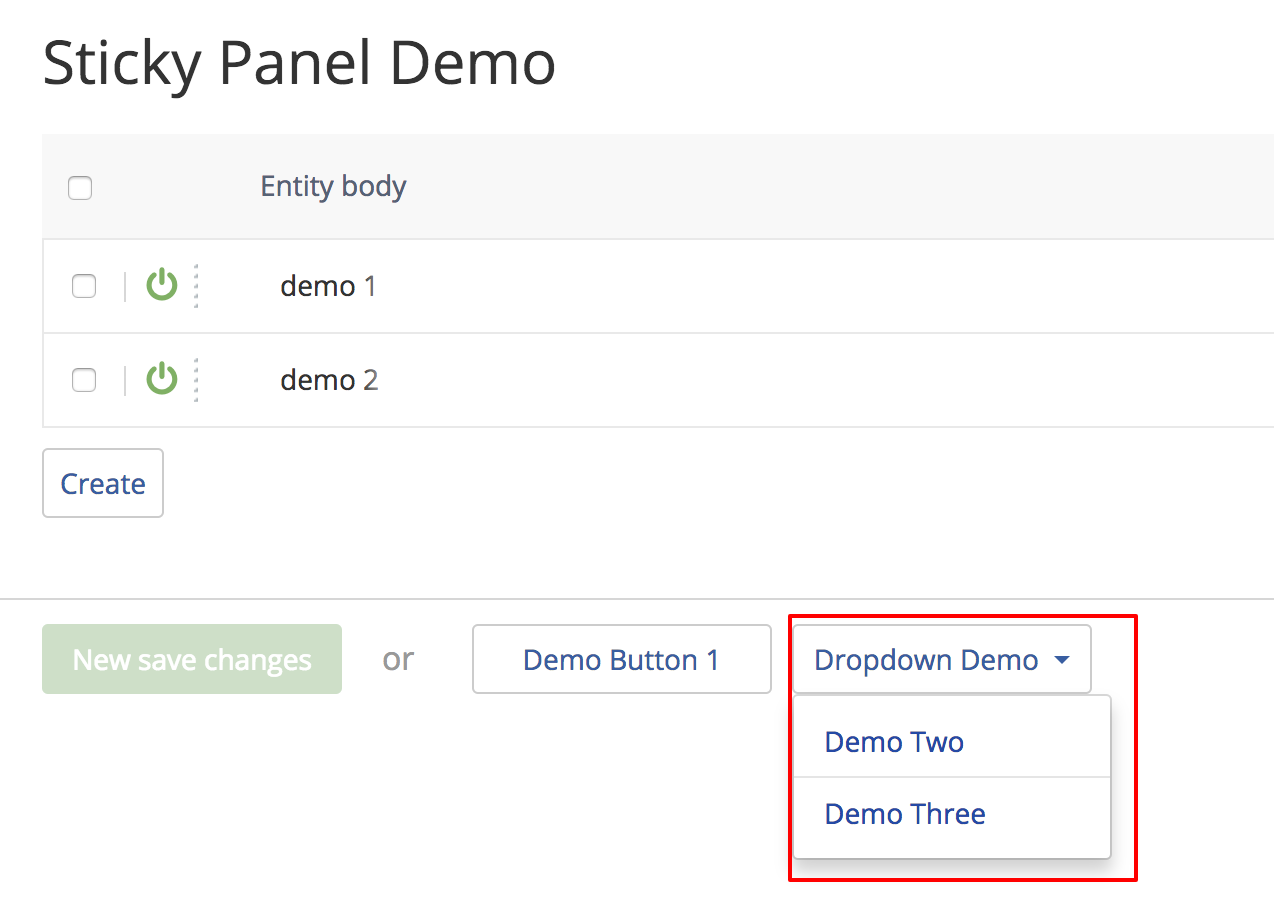Open the demo 2 entity link

[329, 380]
